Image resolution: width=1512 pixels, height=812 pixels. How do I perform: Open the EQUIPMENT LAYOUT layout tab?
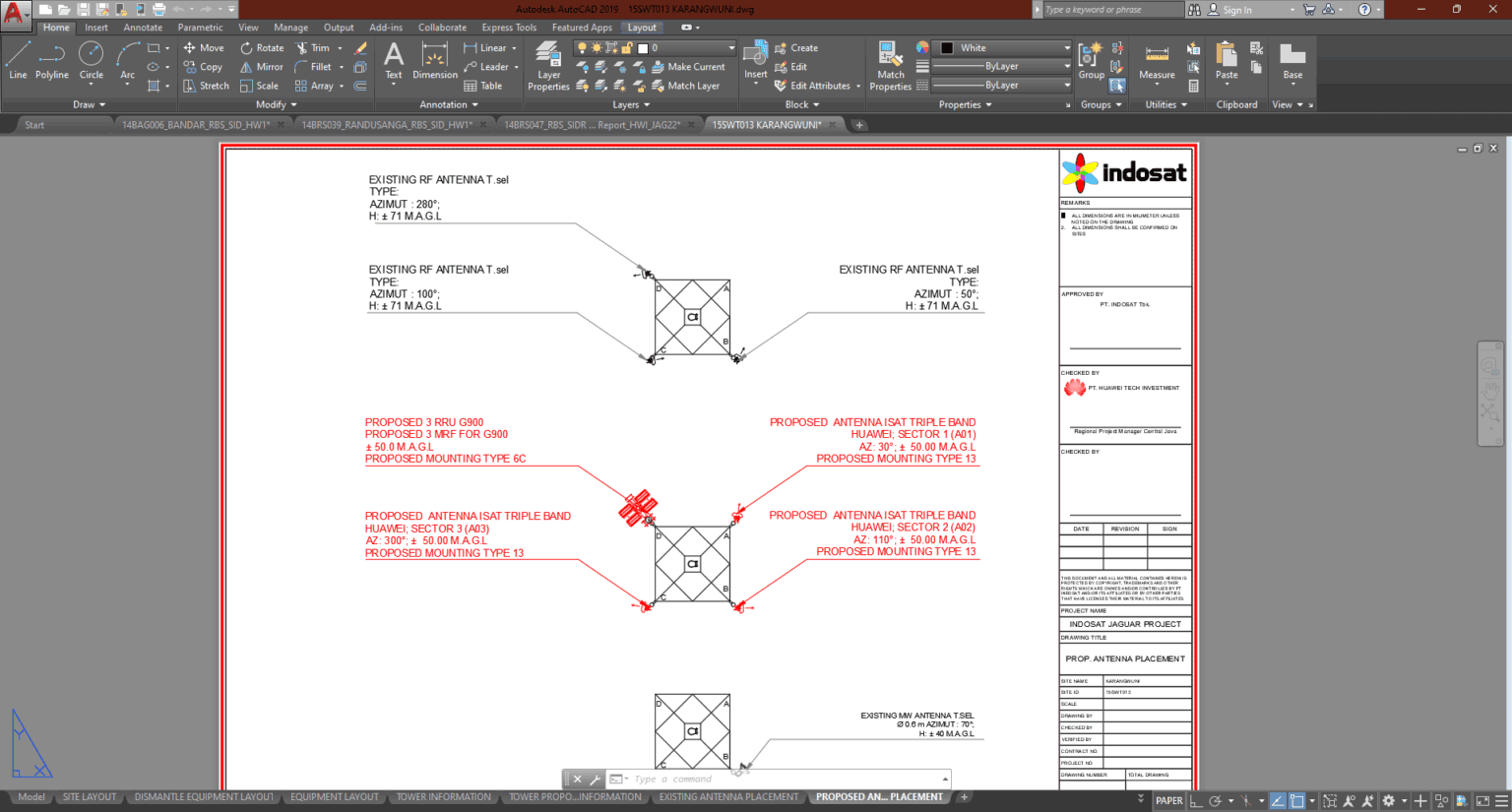(335, 797)
